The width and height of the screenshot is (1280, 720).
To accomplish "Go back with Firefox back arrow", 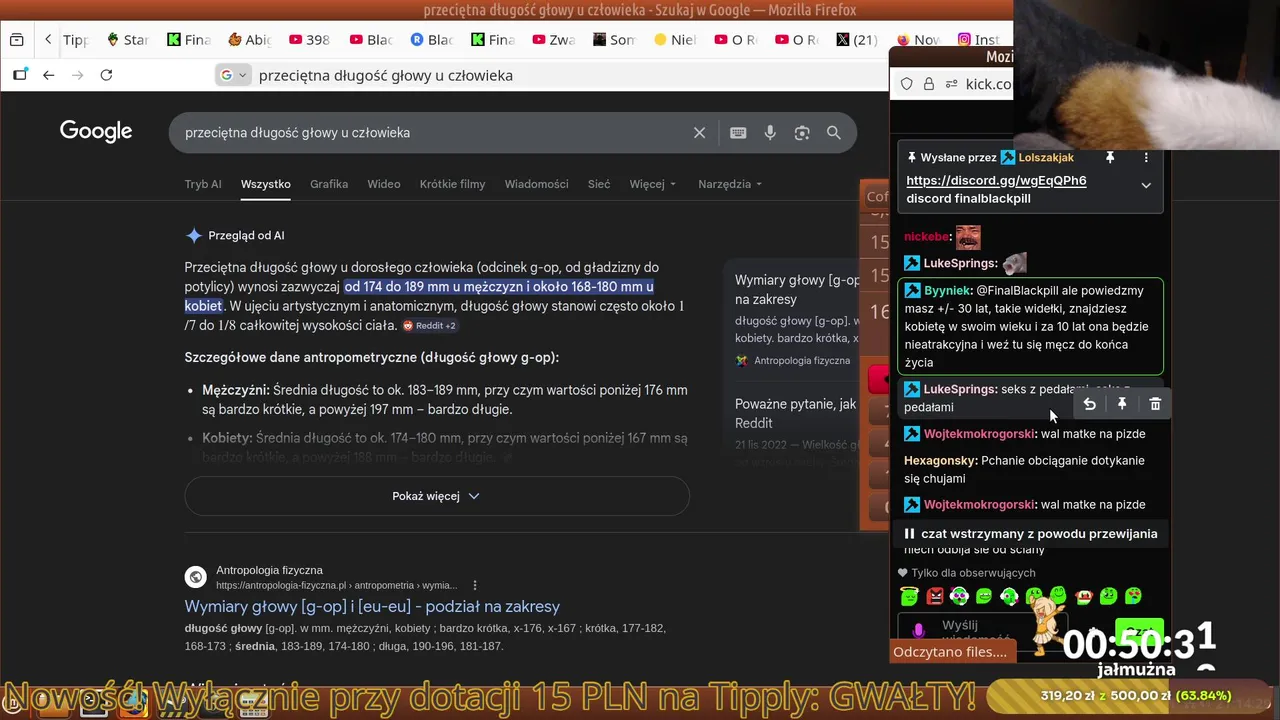I will click(48, 75).
